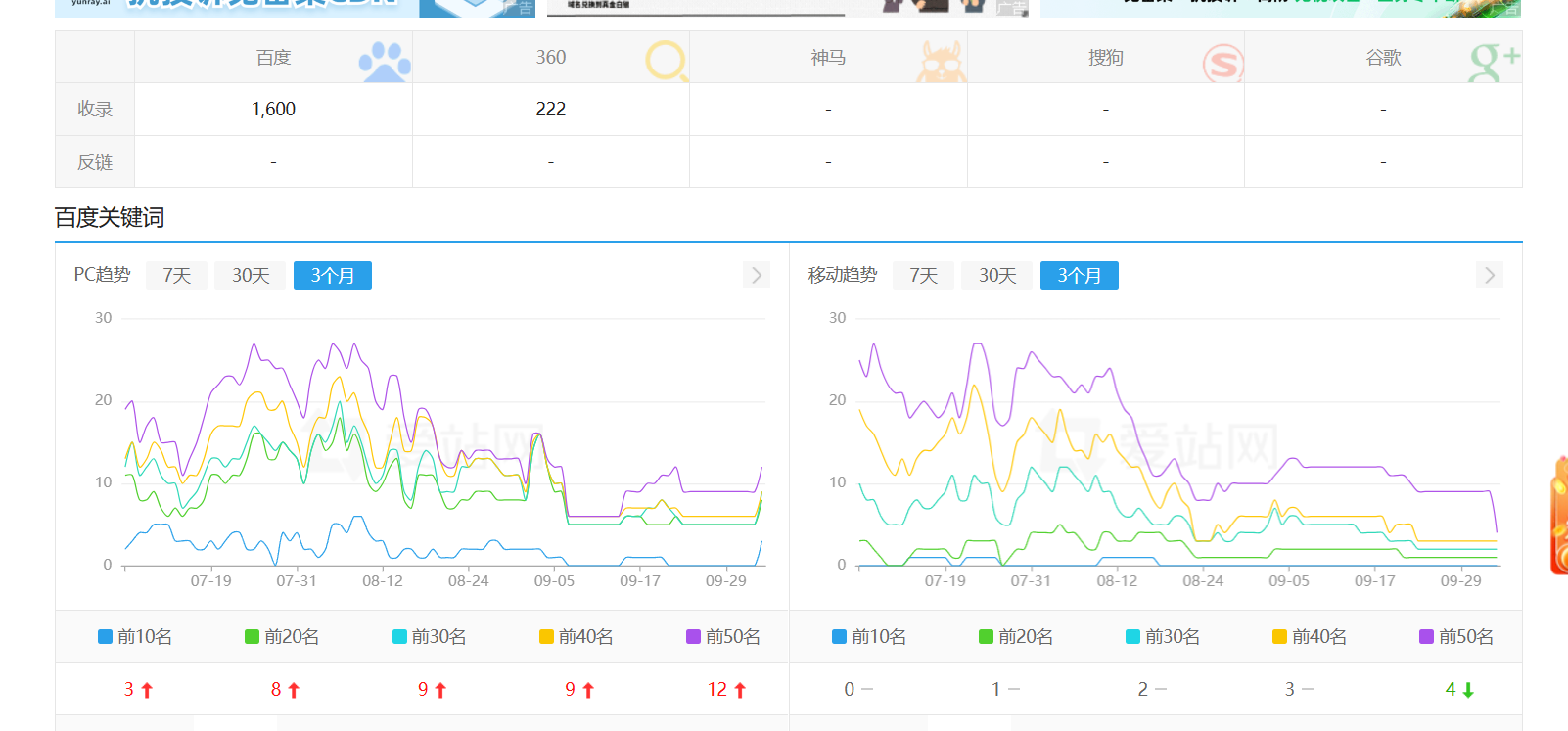Click the Google plus logo icon
The height and width of the screenshot is (731, 1568).
[1494, 61]
